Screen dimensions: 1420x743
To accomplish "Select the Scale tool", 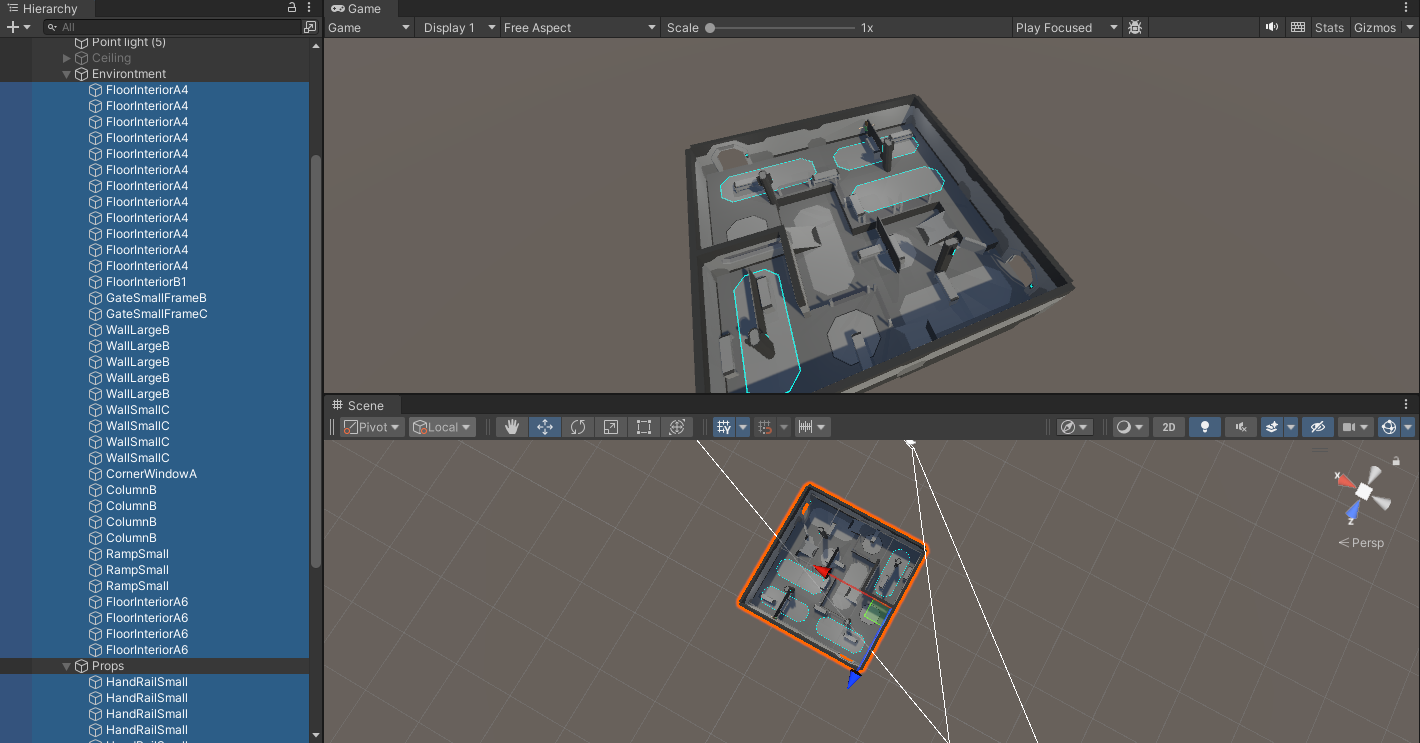I will click(x=611, y=427).
